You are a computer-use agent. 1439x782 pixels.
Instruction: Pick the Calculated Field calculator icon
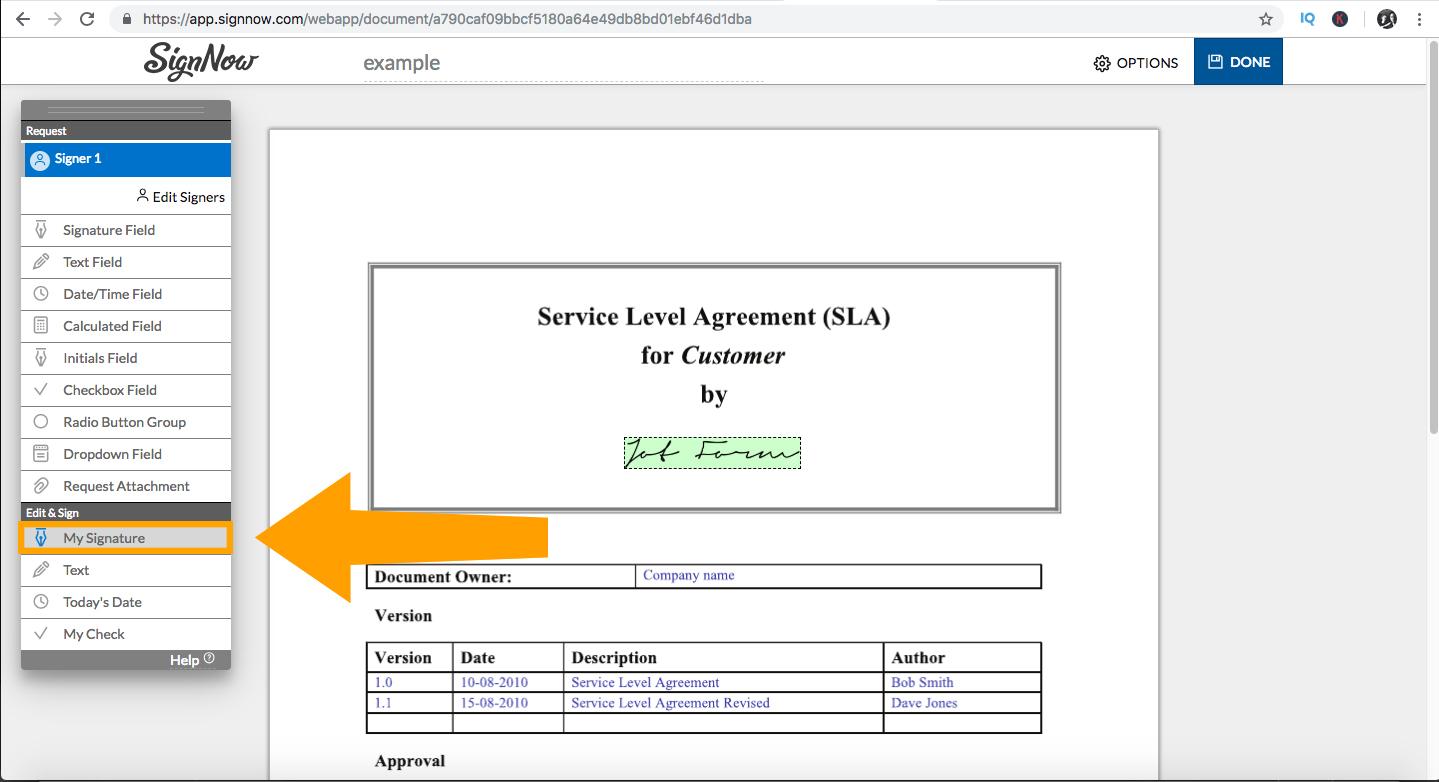[41, 326]
